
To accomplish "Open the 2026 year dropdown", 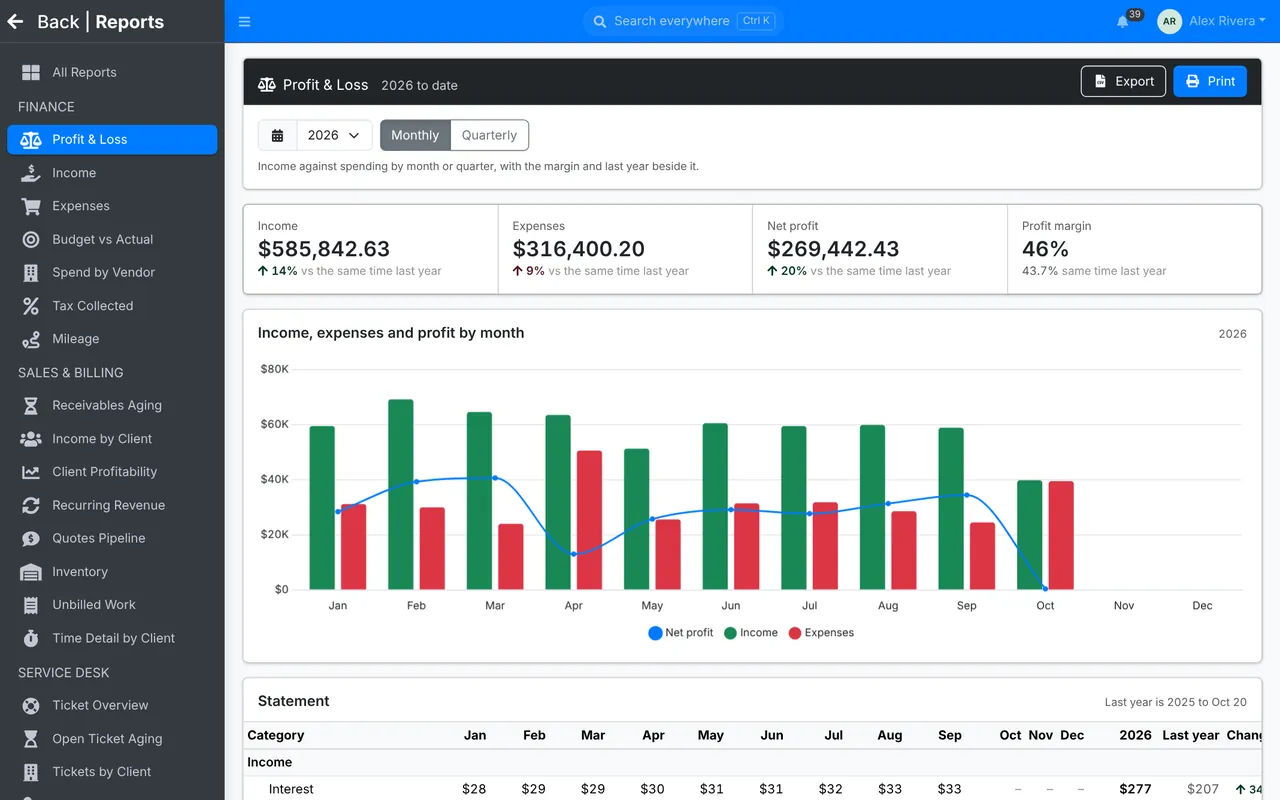I will tap(334, 135).
